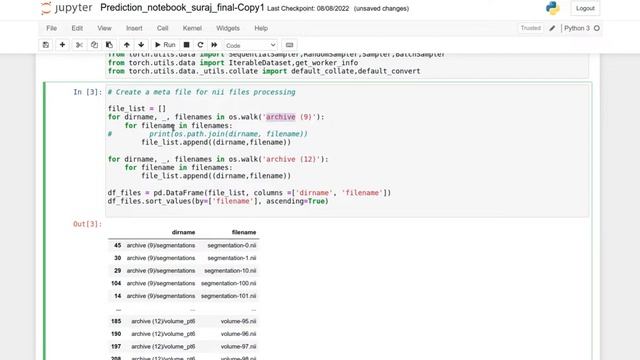
Task: Click the dirname column header
Action: point(183,232)
